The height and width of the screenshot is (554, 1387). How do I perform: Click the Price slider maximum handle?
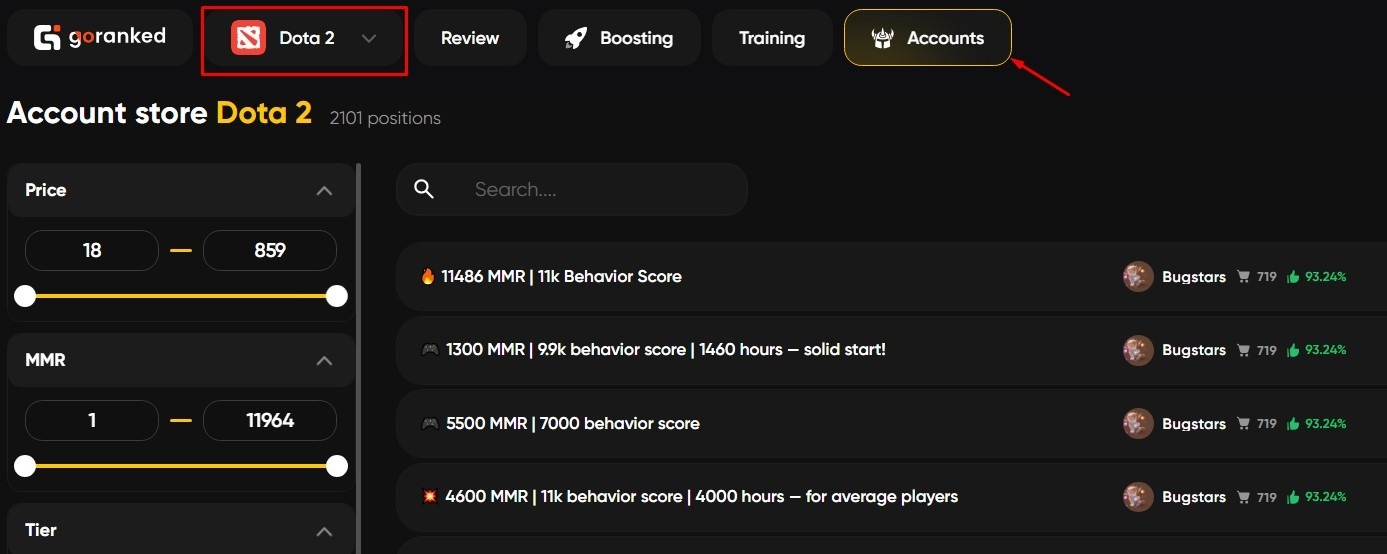337,296
